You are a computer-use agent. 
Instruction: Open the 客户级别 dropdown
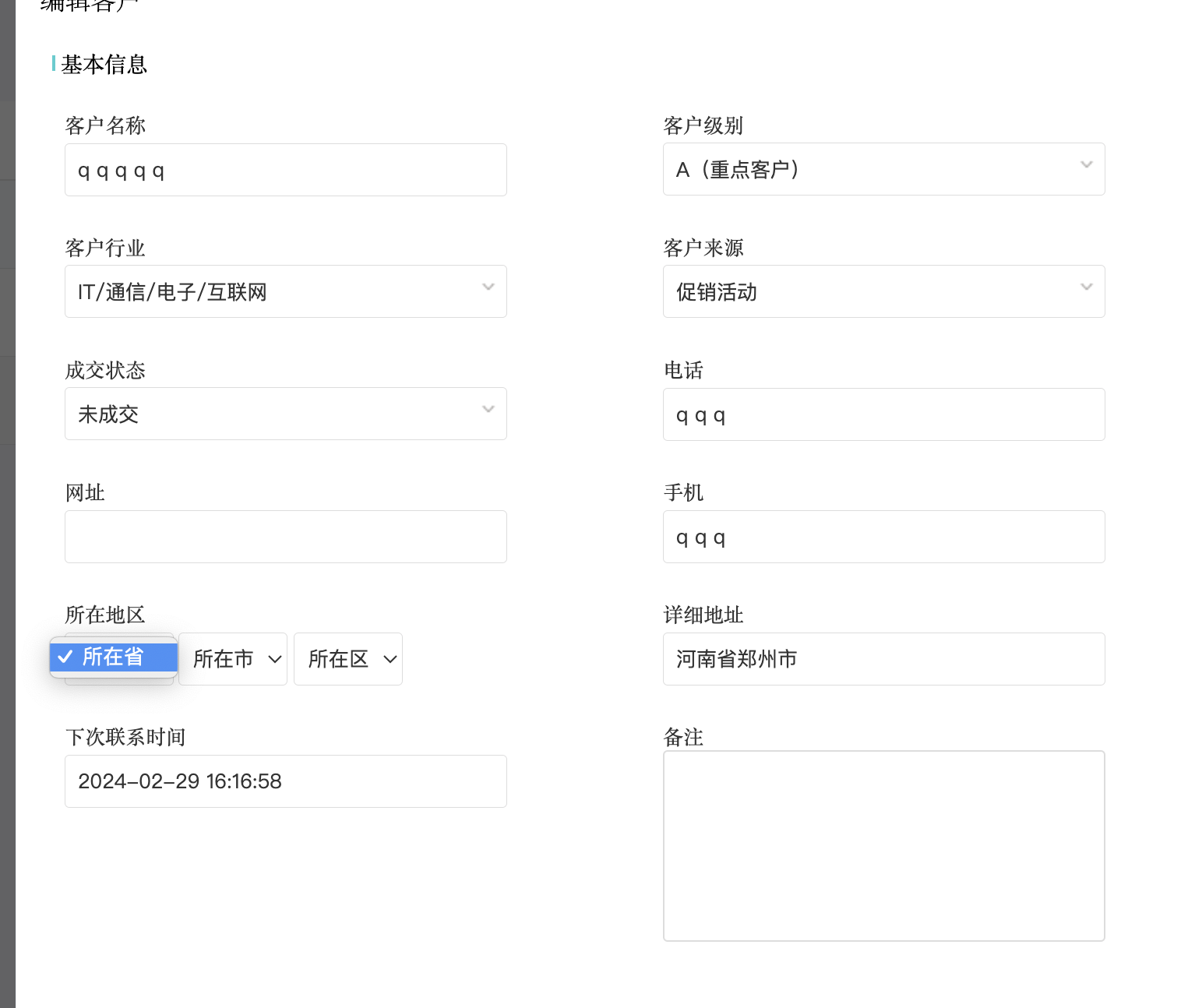pos(884,169)
